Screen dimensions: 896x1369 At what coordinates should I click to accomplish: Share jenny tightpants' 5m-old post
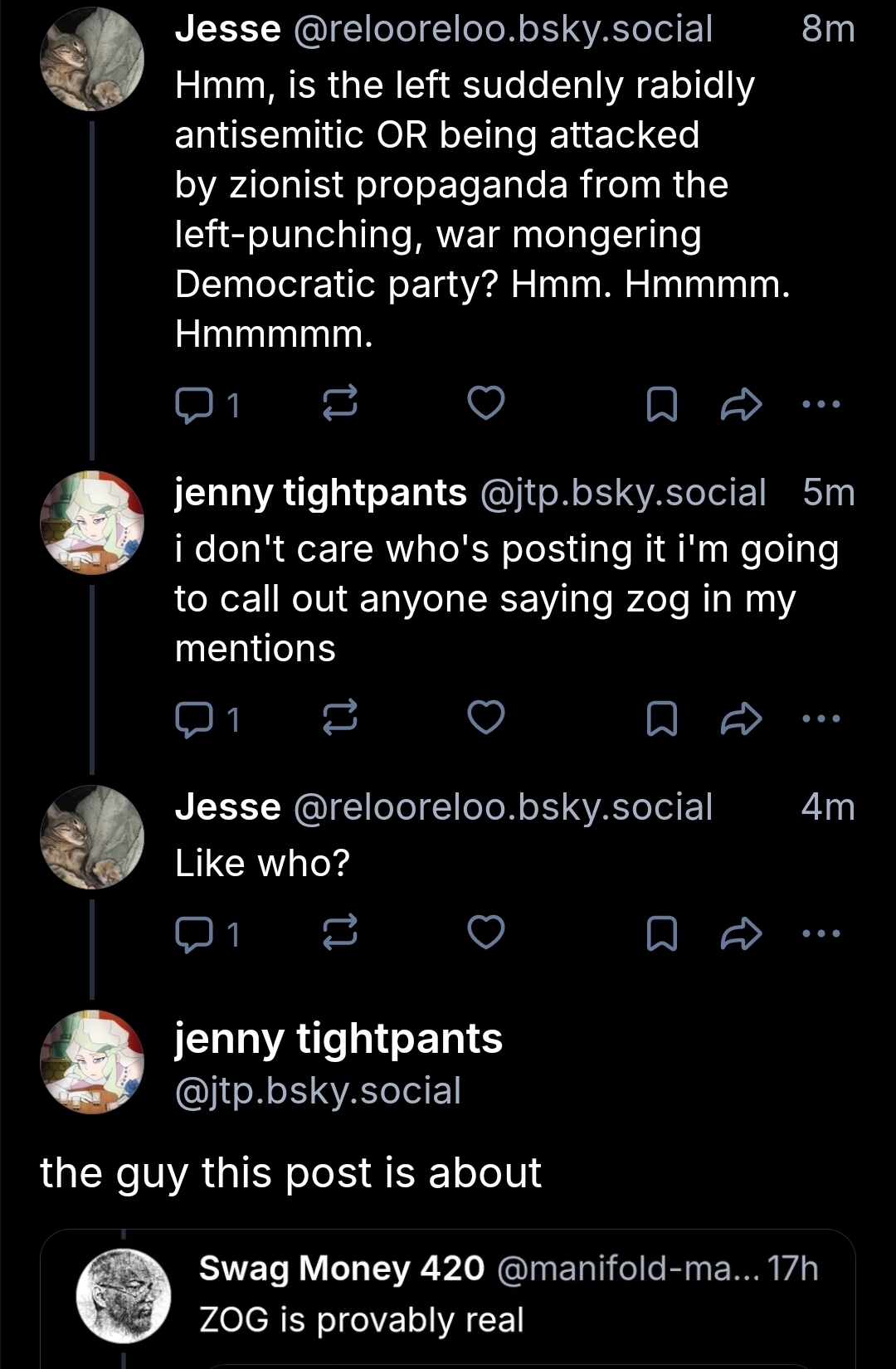(741, 719)
